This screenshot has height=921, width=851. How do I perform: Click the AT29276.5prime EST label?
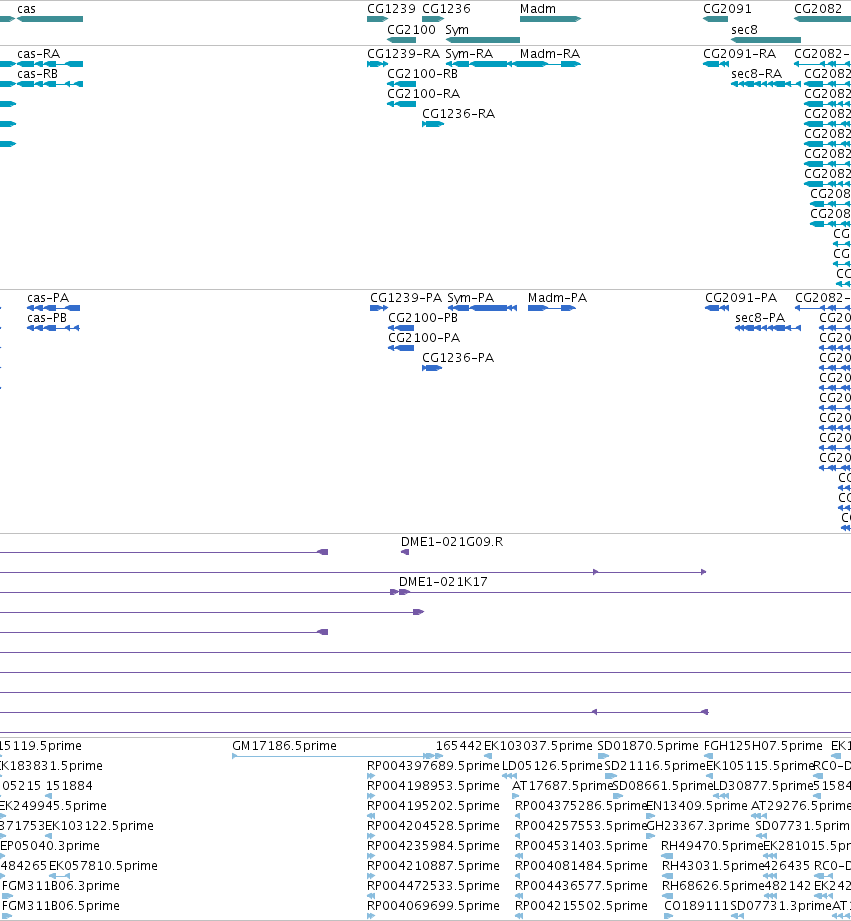(801, 806)
